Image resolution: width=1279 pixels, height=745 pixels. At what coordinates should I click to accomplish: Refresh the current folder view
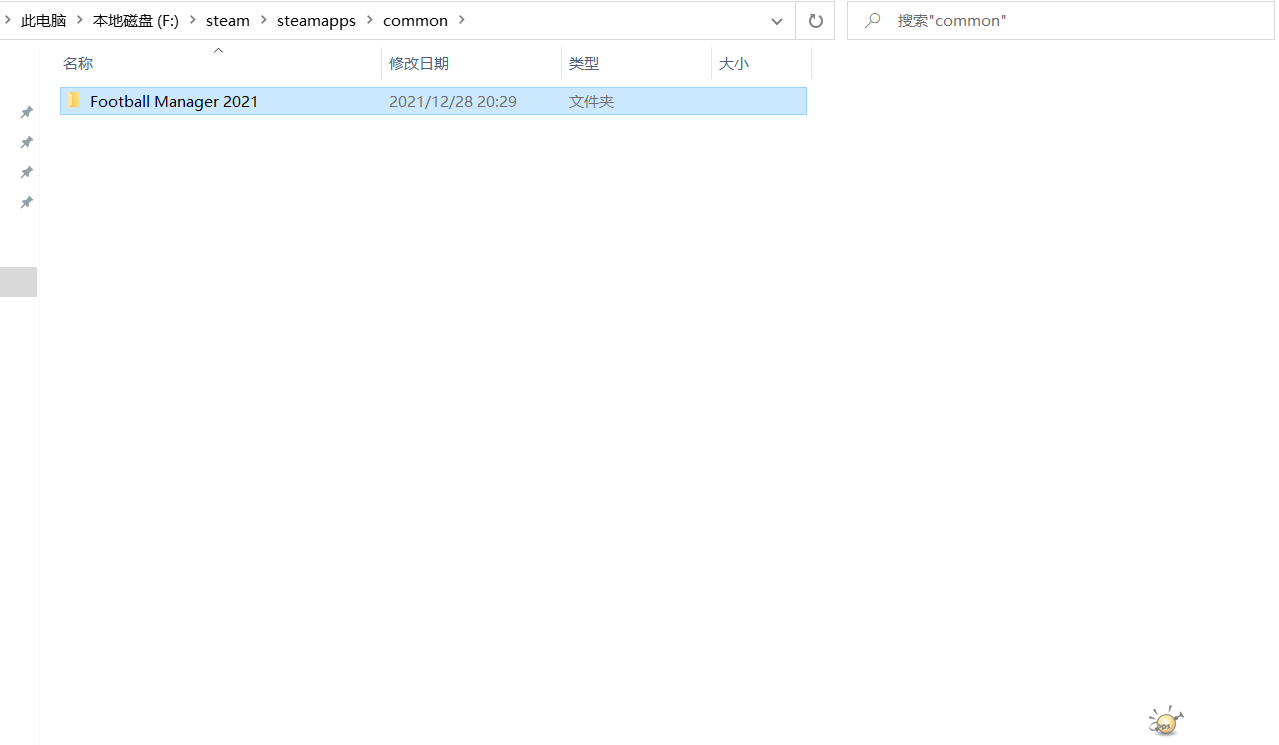pyautogui.click(x=815, y=21)
